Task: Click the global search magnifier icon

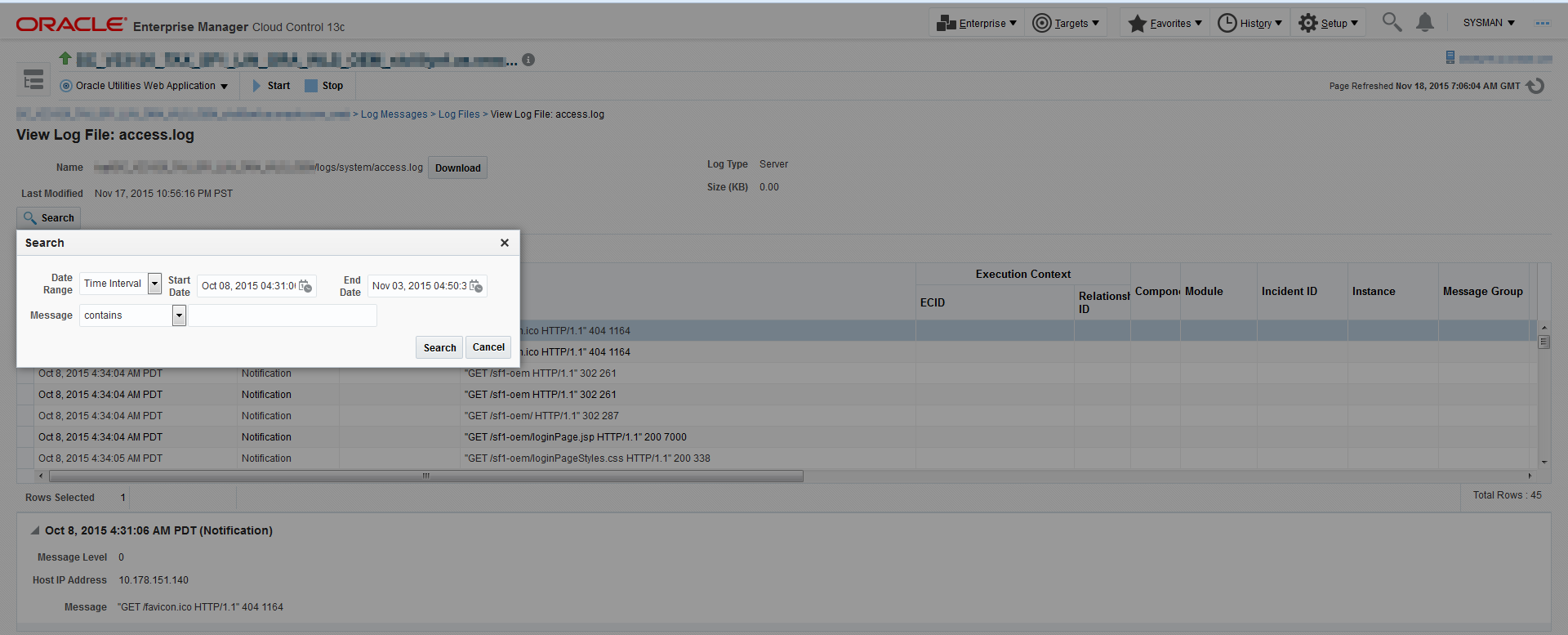Action: tap(1392, 22)
